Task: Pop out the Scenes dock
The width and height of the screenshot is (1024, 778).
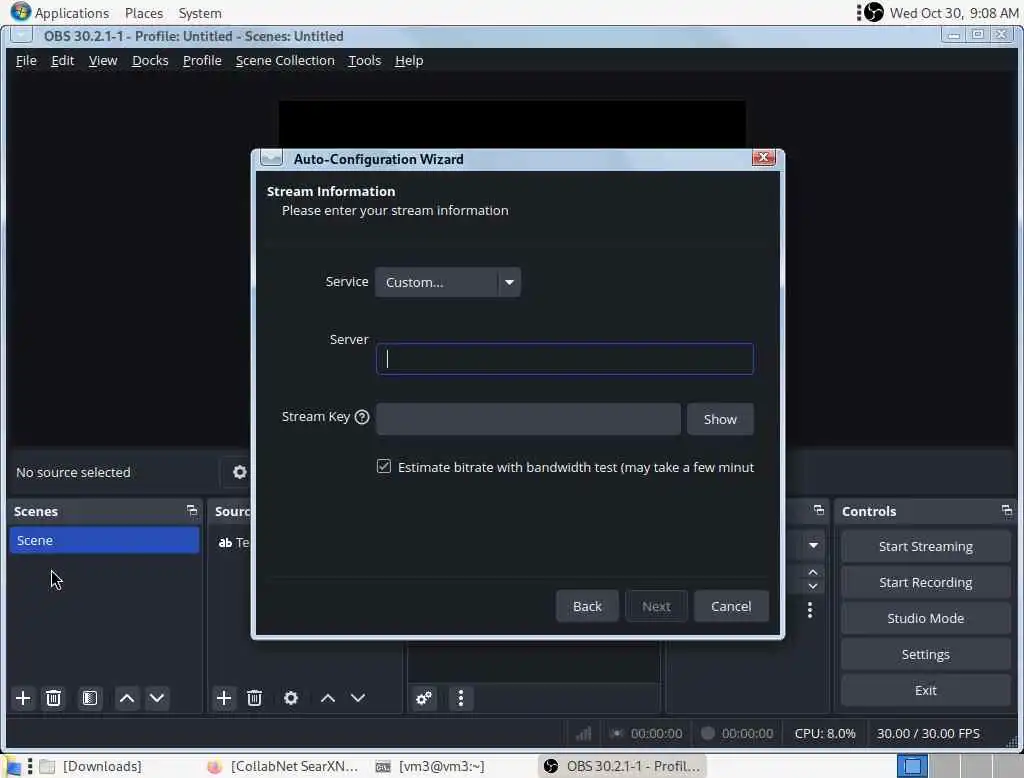Action: click(x=191, y=510)
